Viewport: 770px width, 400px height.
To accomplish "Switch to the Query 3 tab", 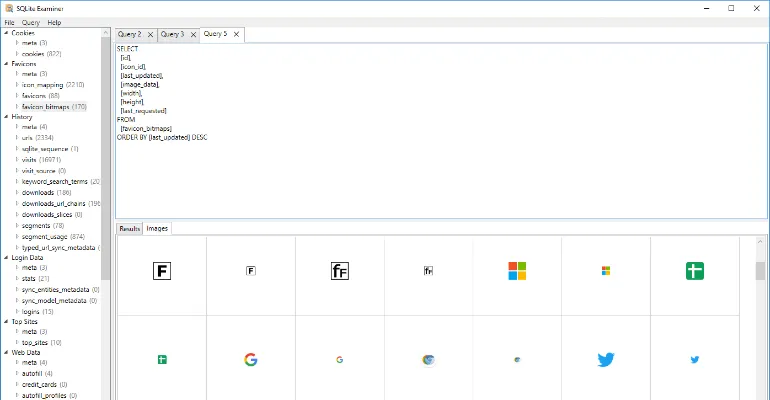I will (172, 34).
